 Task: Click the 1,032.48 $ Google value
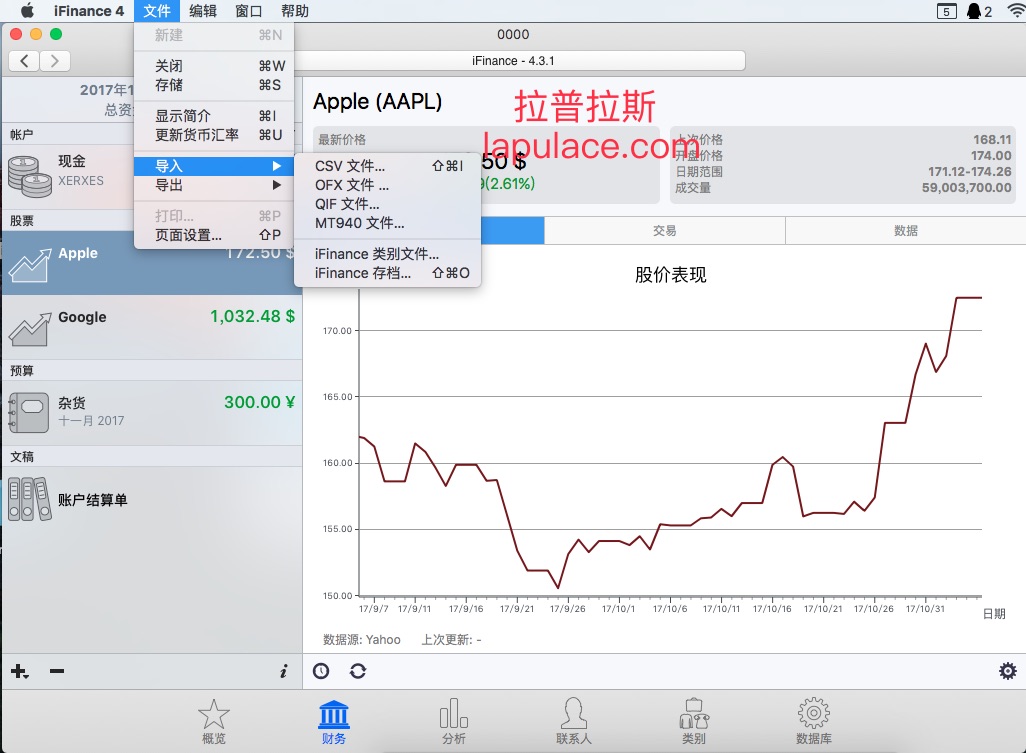[252, 317]
